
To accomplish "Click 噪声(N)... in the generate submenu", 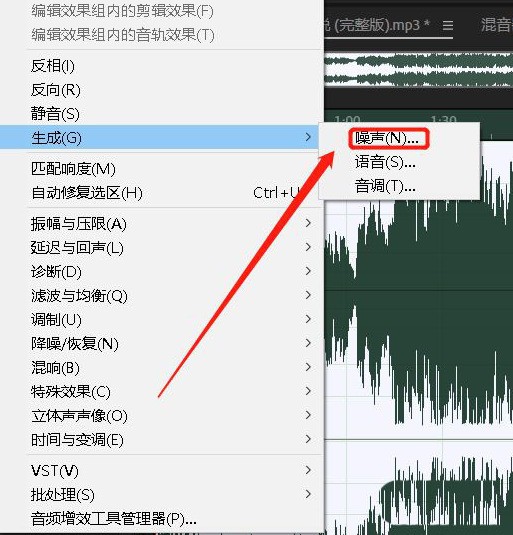I will pyautogui.click(x=387, y=139).
